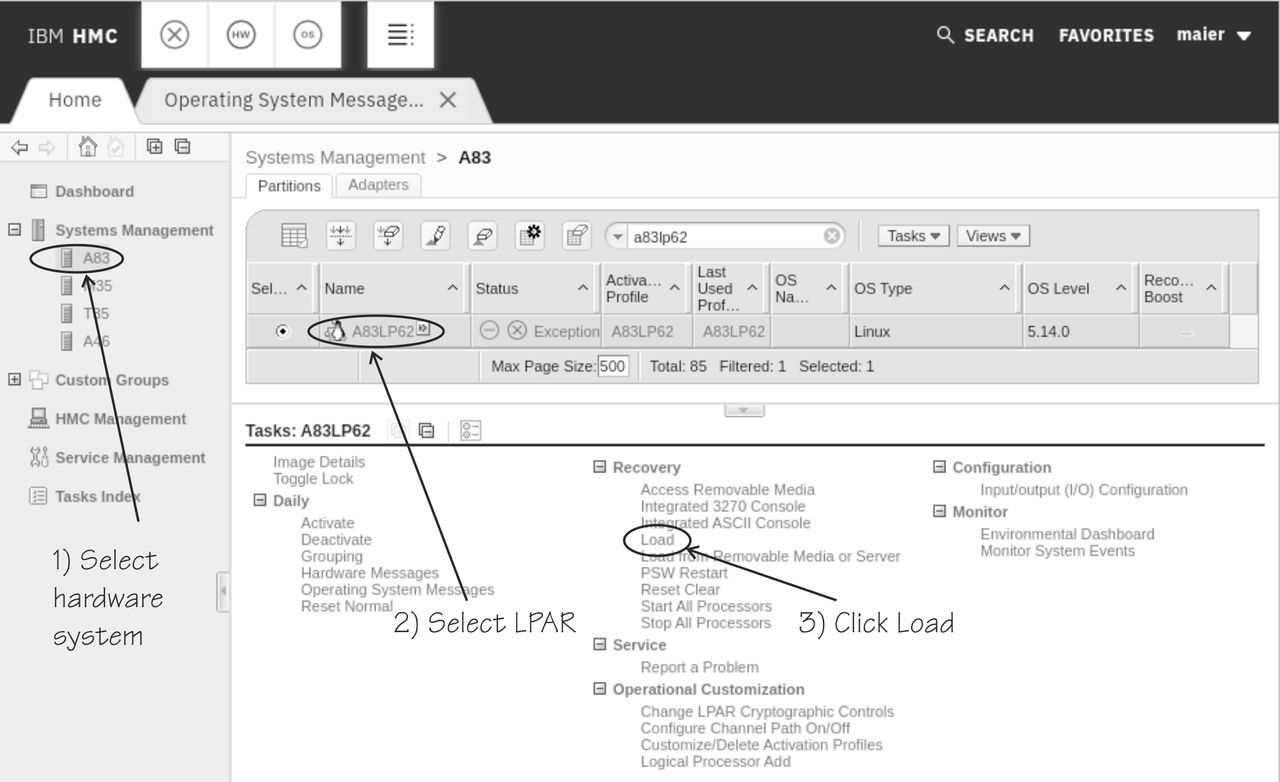Collapse the Daily task group

pos(259,500)
